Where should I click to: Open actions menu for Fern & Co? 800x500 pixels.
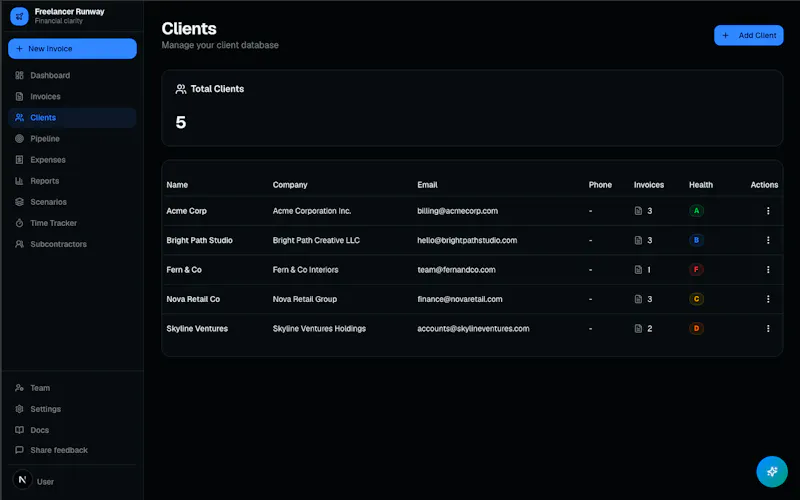pyautogui.click(x=768, y=269)
